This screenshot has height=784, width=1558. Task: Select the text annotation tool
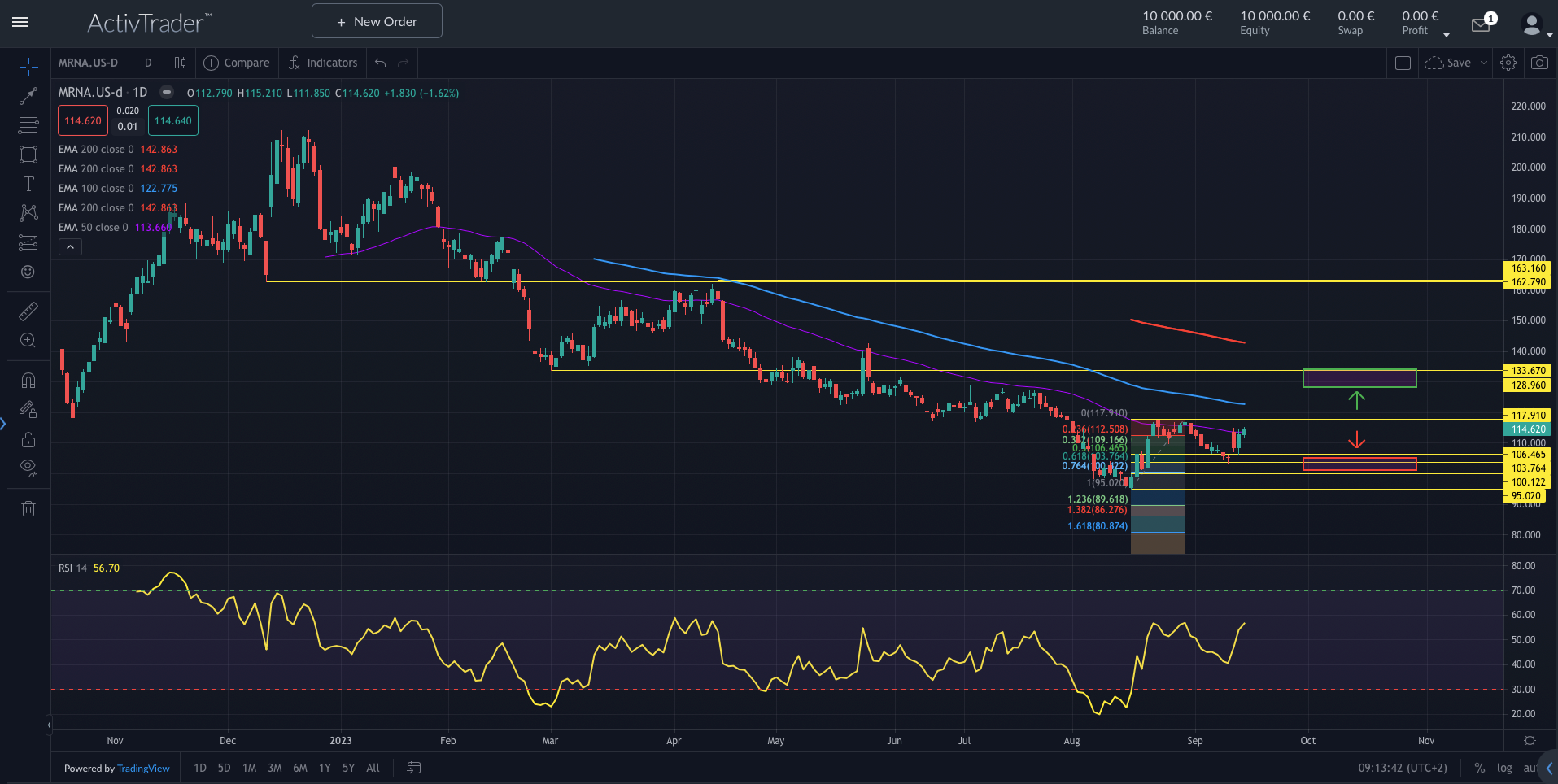(x=28, y=184)
